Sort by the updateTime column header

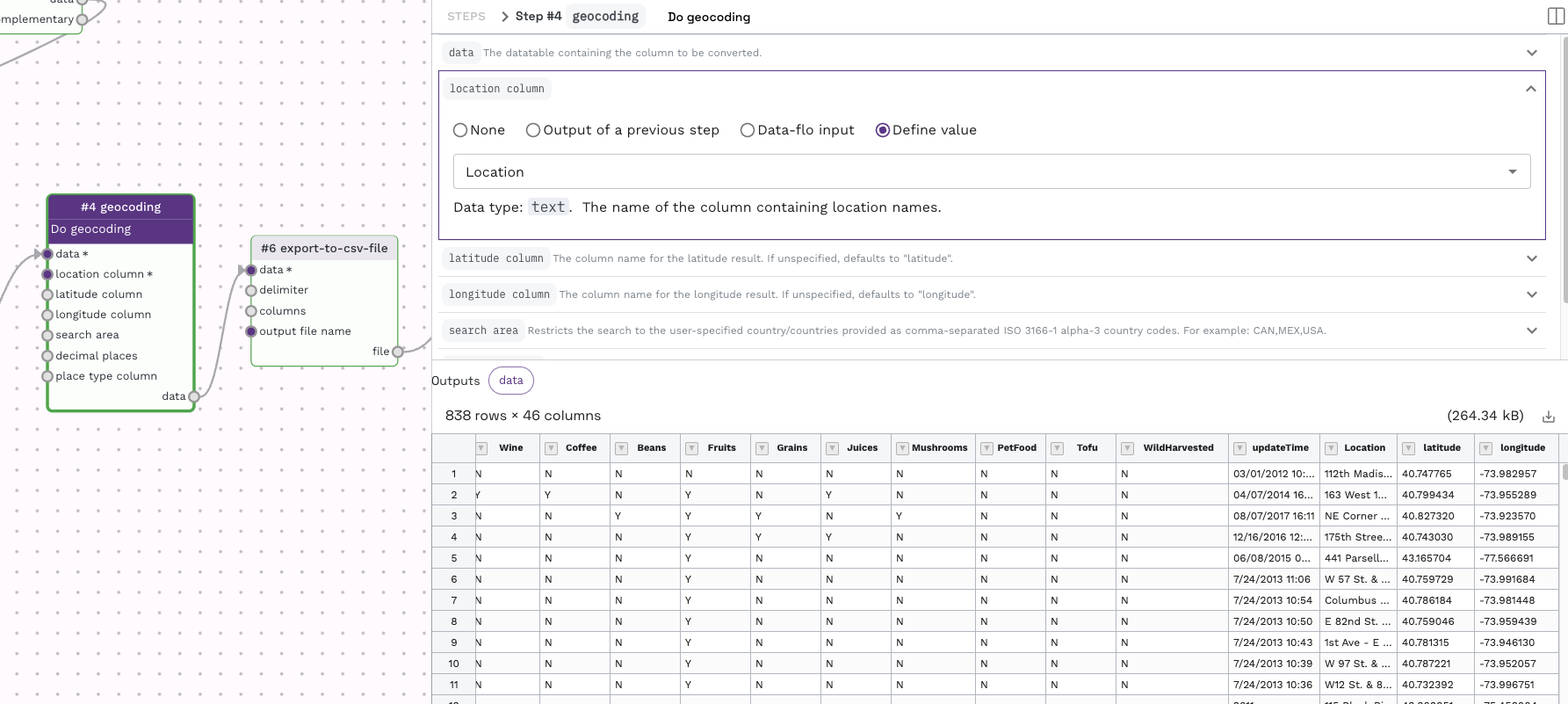click(1280, 448)
